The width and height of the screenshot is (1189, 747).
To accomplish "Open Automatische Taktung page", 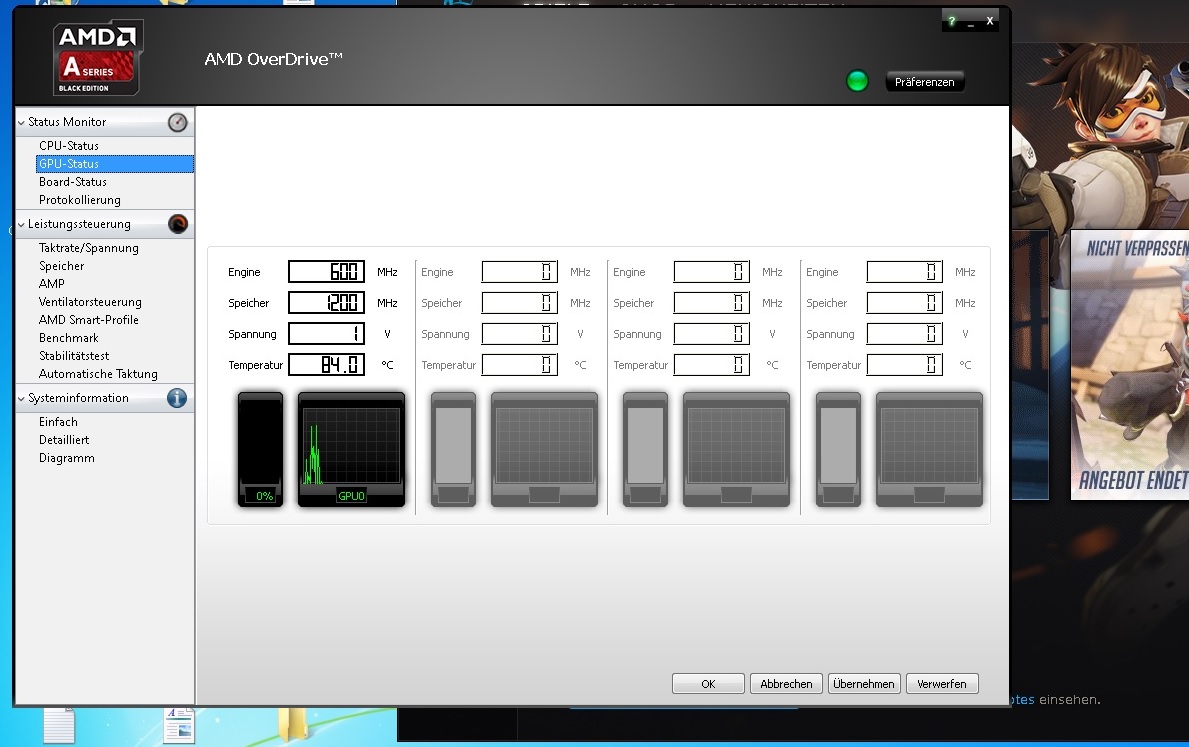I will pyautogui.click(x=98, y=374).
